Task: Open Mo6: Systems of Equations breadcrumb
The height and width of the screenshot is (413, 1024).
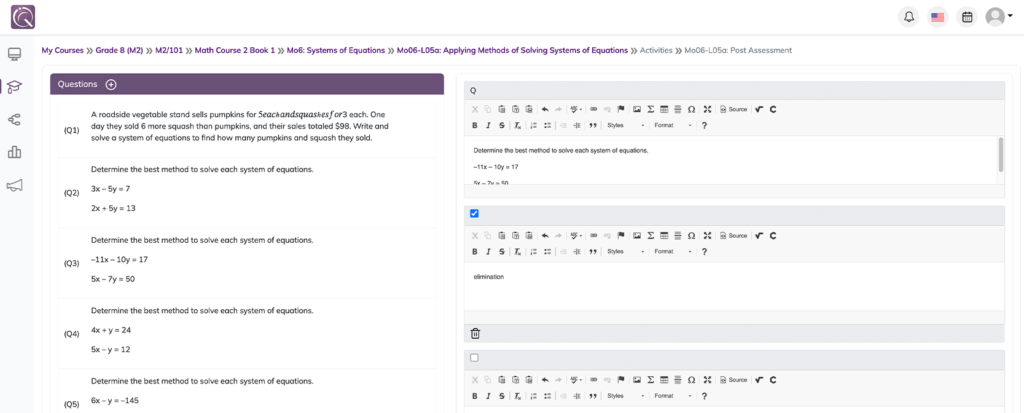Action: click(x=336, y=50)
